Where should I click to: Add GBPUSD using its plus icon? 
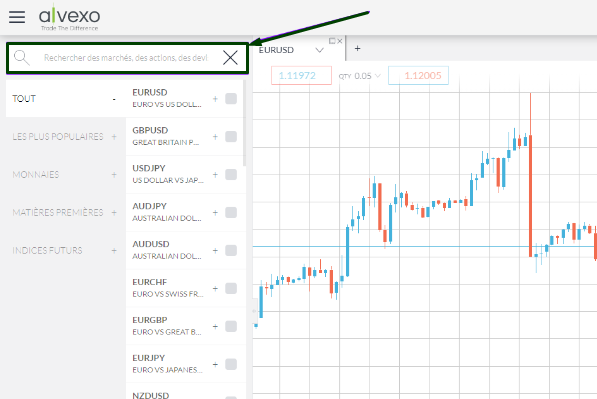click(x=215, y=137)
